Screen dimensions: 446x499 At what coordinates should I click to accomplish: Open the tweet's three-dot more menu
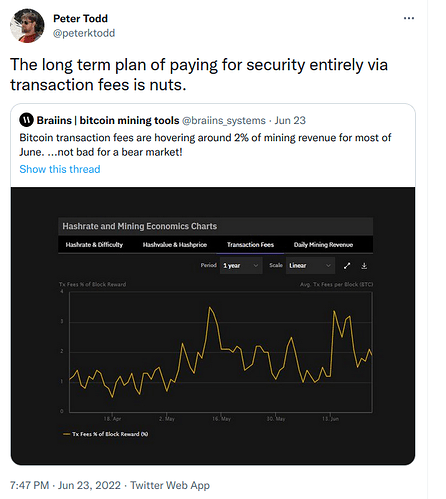(x=409, y=18)
